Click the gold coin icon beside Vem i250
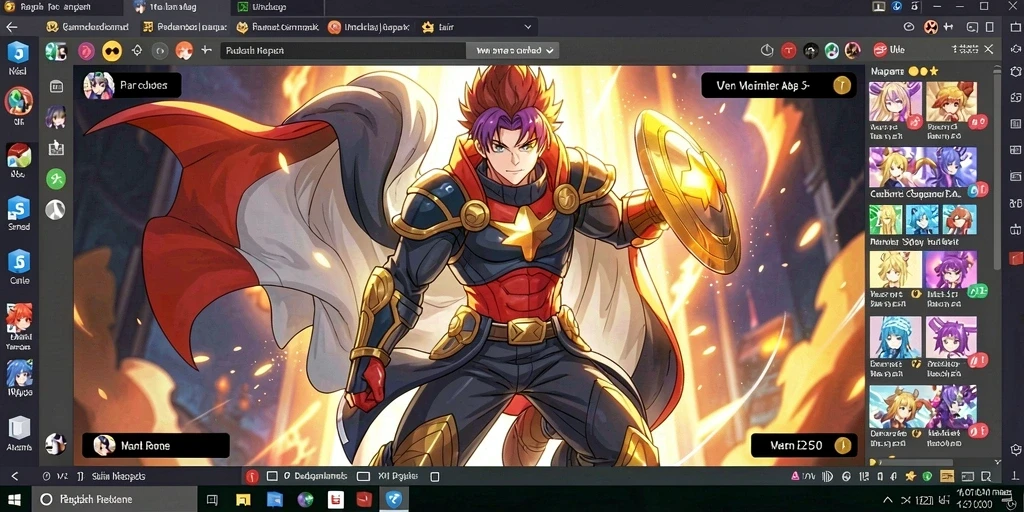The width and height of the screenshot is (1024, 512). (x=842, y=446)
